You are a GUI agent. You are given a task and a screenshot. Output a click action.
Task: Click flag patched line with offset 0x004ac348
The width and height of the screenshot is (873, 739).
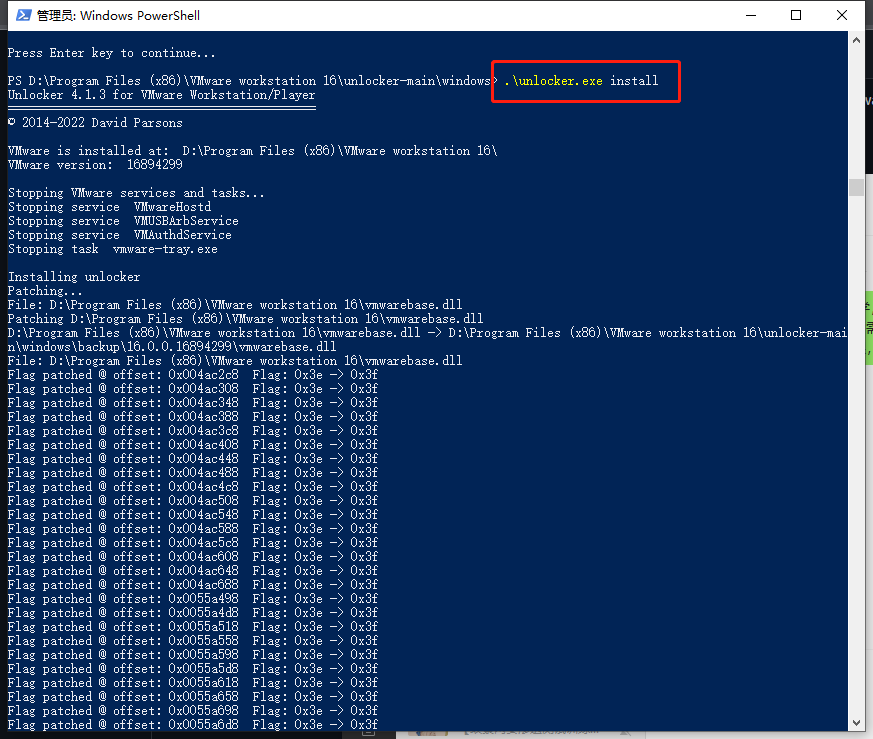(x=193, y=403)
